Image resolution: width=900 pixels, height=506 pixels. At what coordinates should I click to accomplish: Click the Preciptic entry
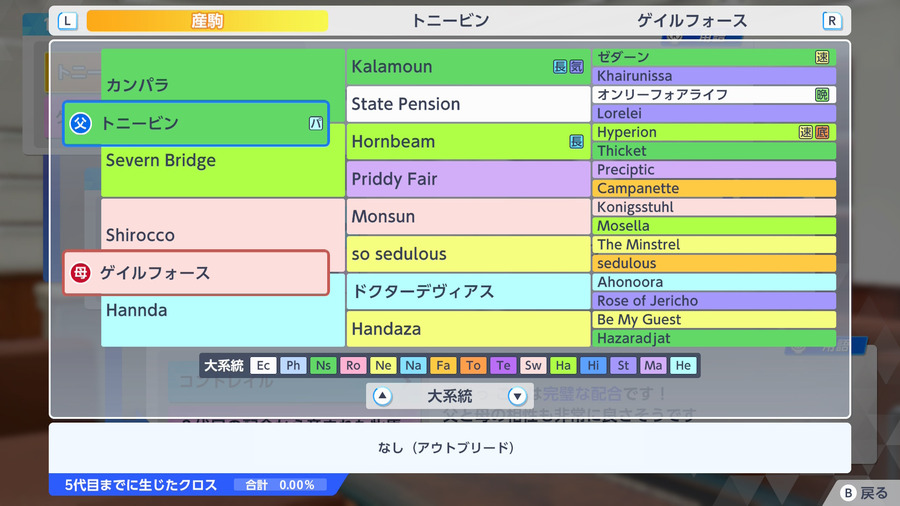[x=714, y=170]
